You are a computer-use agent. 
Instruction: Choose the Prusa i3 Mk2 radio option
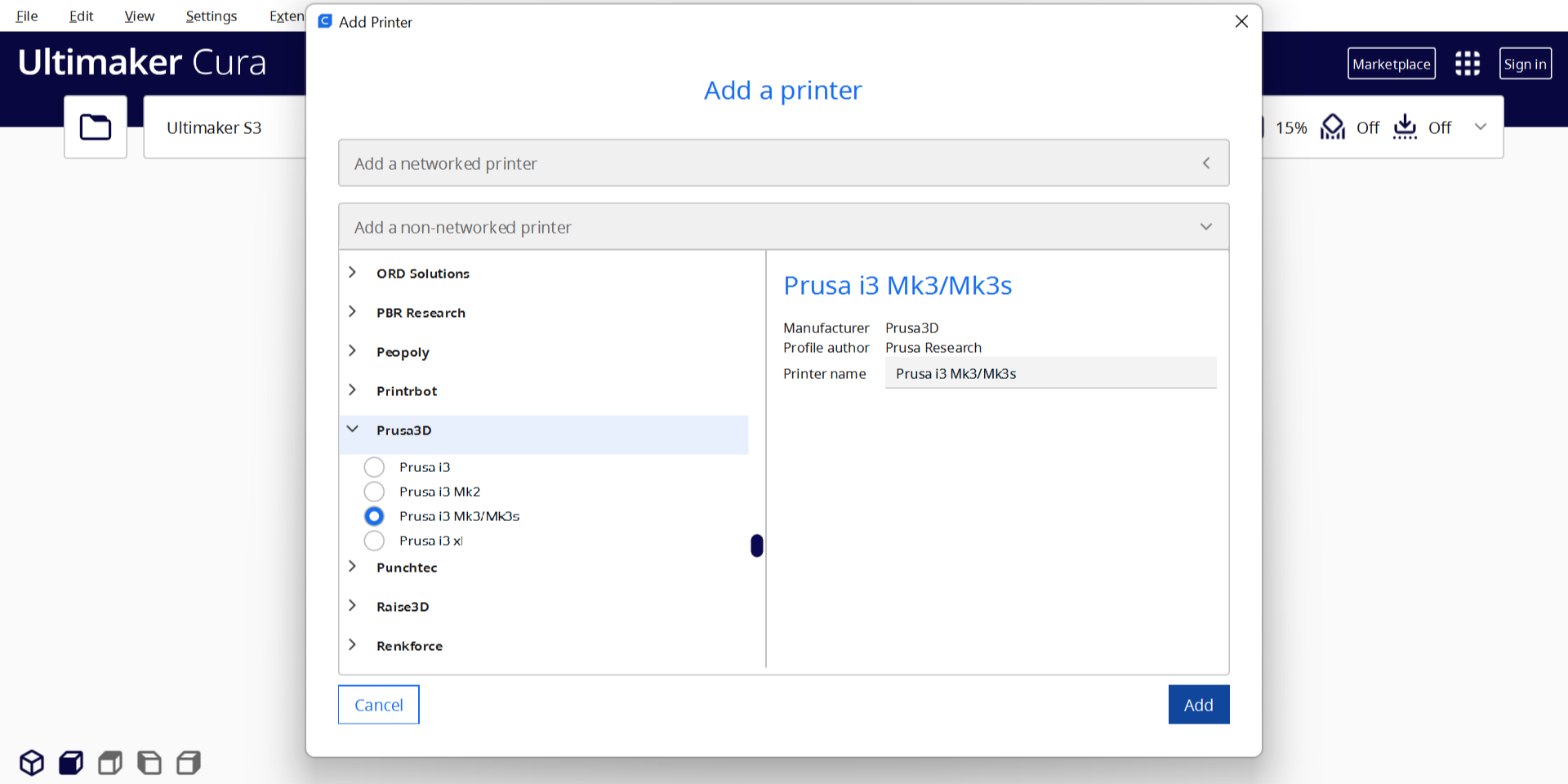click(374, 492)
